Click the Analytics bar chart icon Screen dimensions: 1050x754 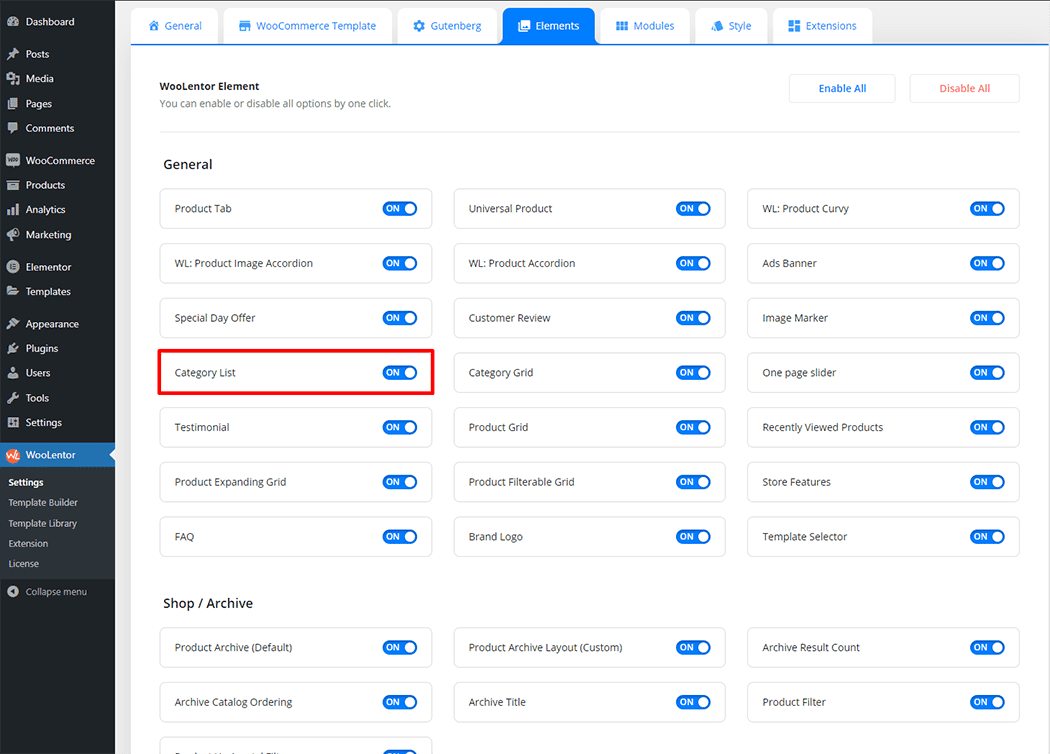(13, 210)
